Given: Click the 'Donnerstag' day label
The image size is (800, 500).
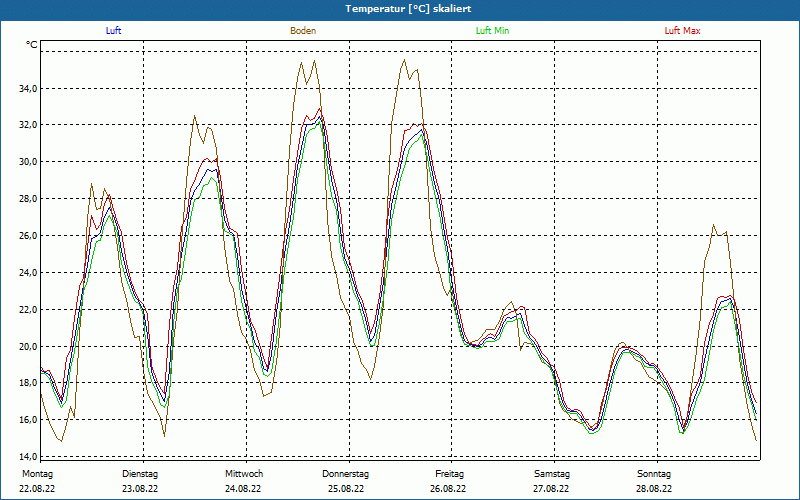Looking at the screenshot, I should (x=345, y=474).
